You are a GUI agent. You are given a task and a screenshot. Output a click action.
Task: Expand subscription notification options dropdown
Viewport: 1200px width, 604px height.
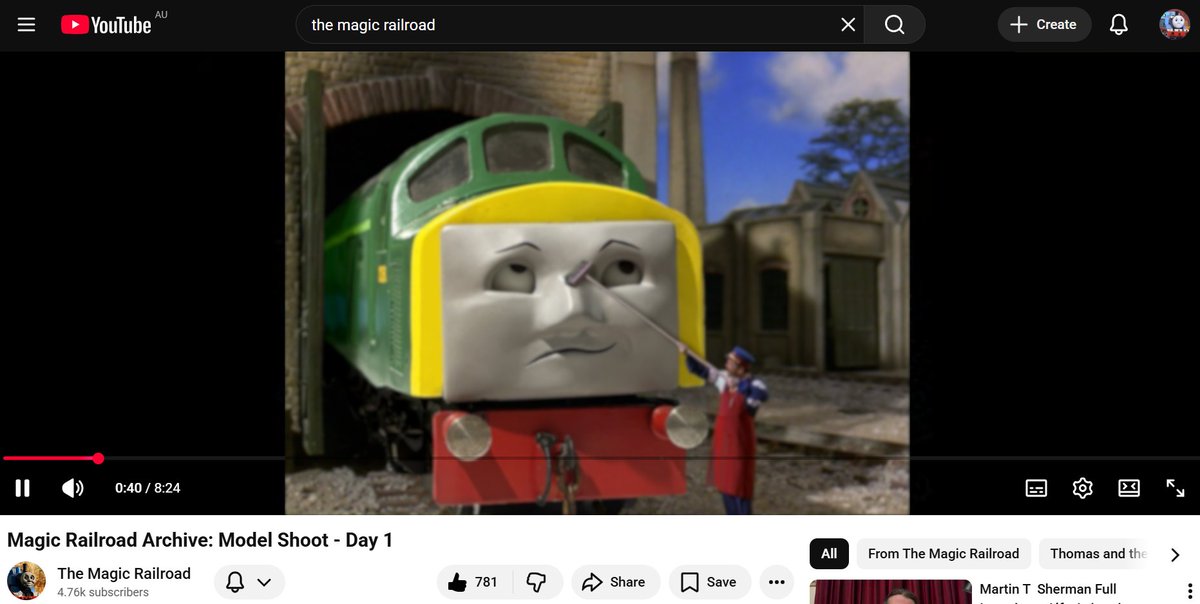pos(249,582)
